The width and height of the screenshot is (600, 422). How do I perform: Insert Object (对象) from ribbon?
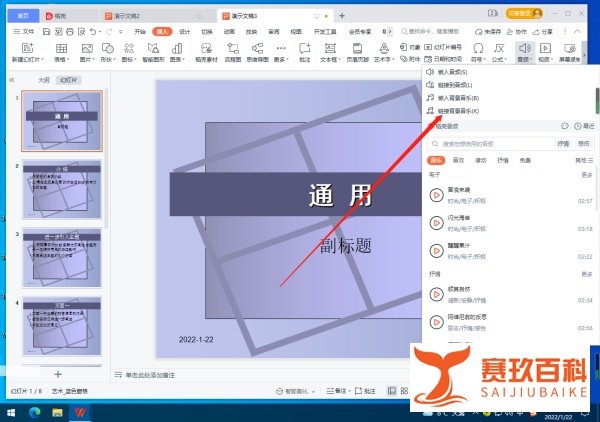(x=410, y=47)
